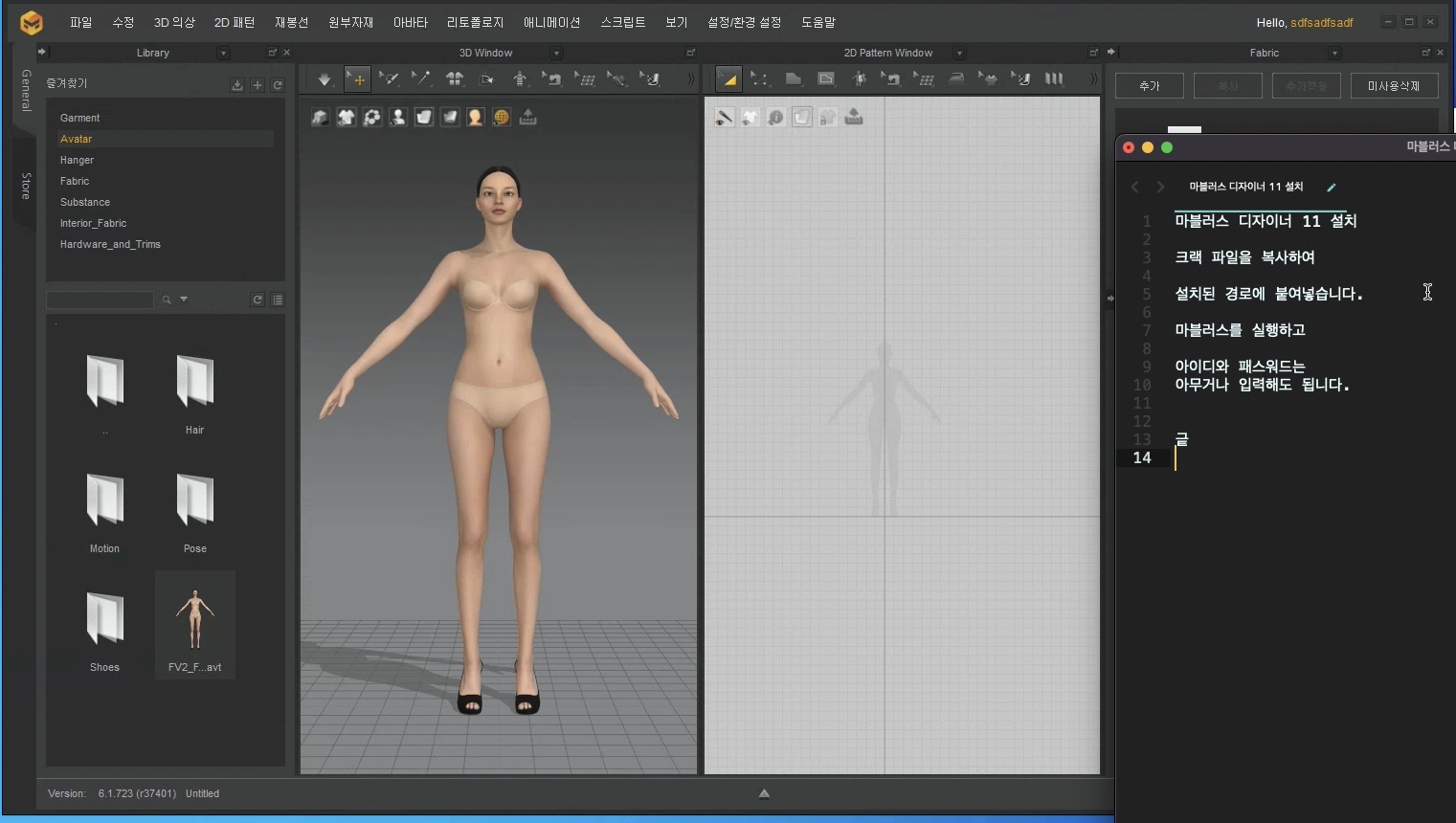Select the steam iron tool in 2D toolbar

tap(956, 79)
